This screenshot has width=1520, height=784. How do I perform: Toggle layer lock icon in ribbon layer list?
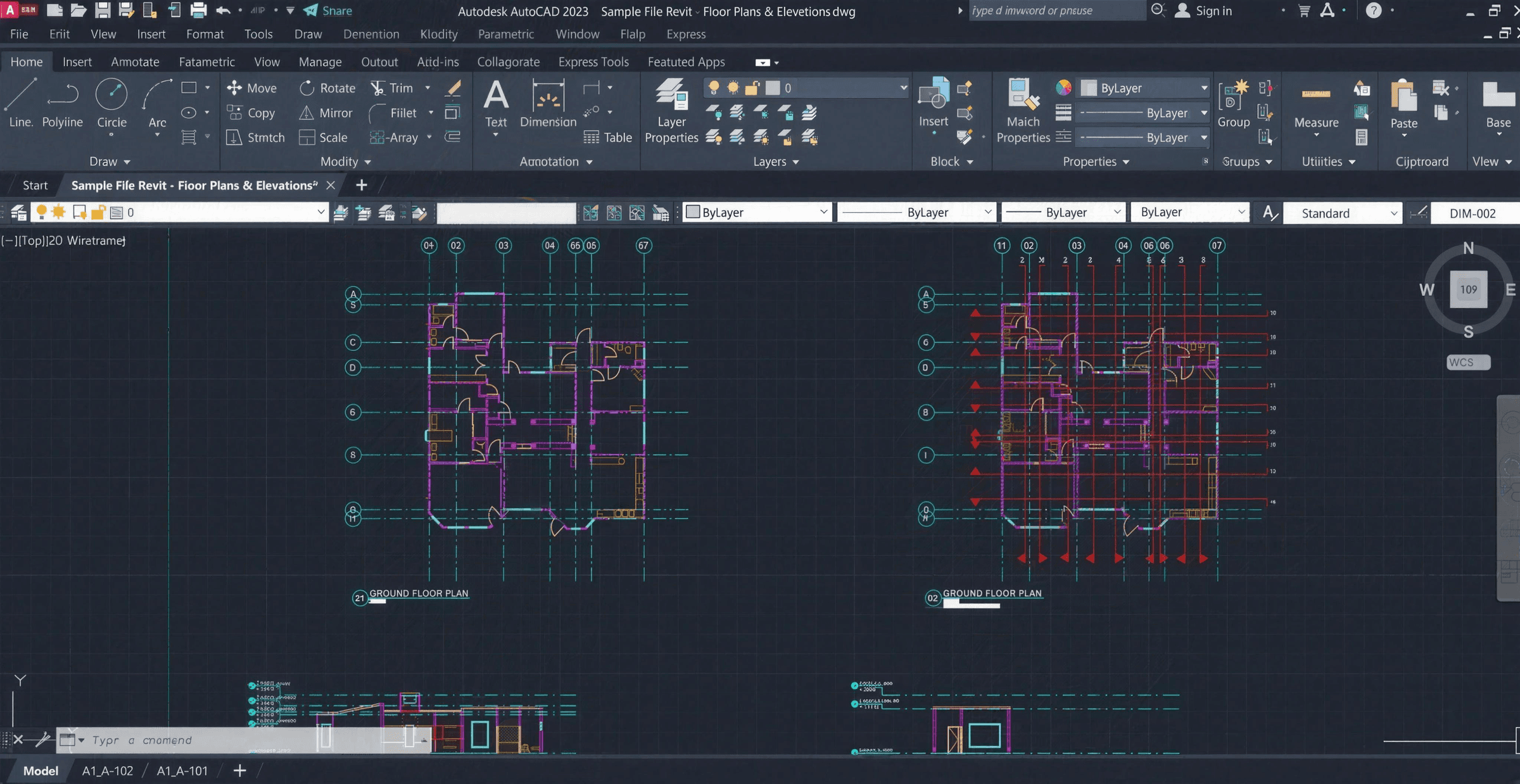pos(752,87)
